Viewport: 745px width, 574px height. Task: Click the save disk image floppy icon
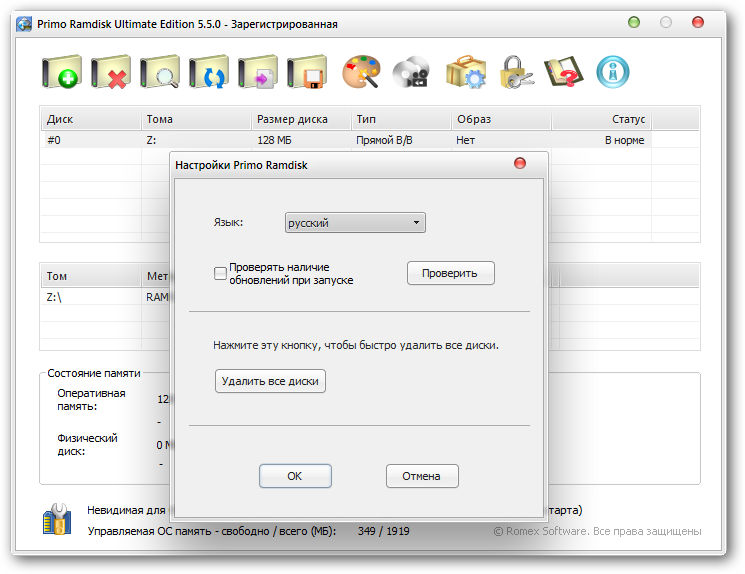307,72
